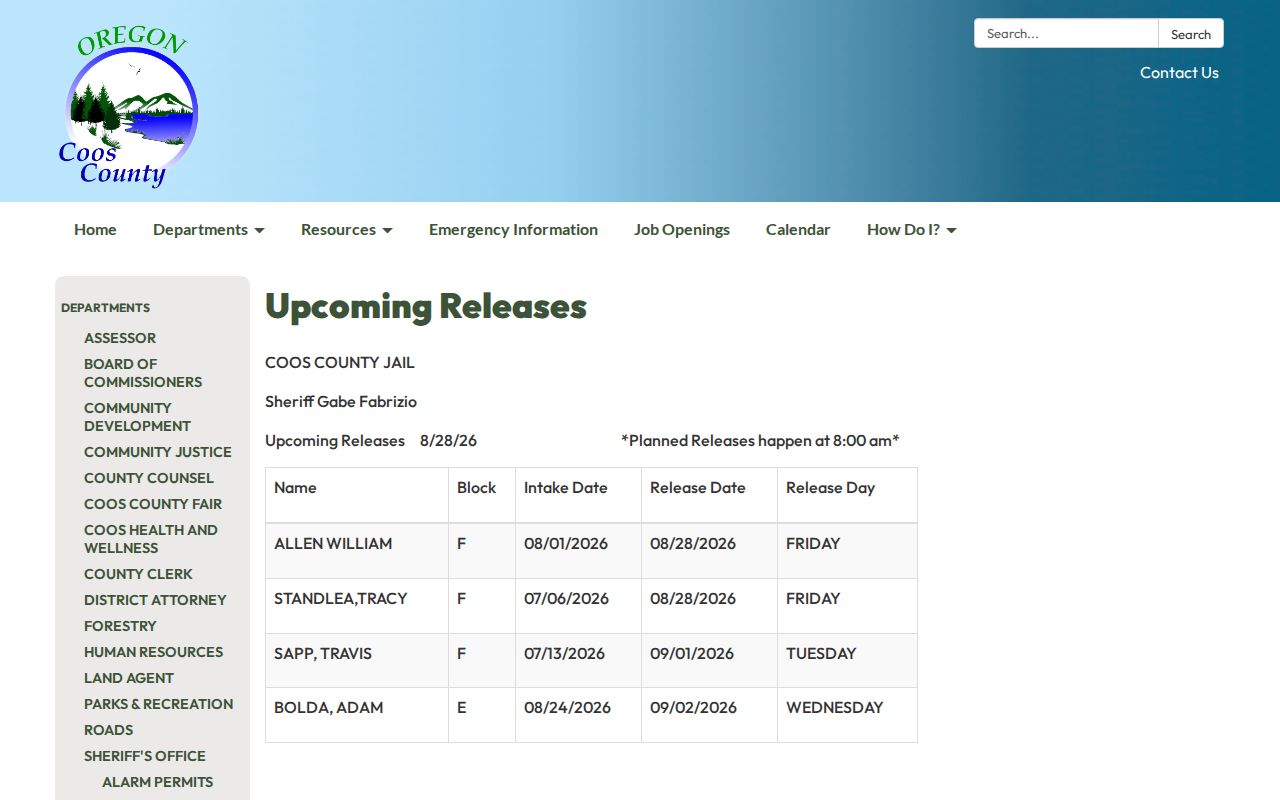This screenshot has height=800, width=1280.
Task: Open the Calendar menu item
Action: (x=798, y=229)
